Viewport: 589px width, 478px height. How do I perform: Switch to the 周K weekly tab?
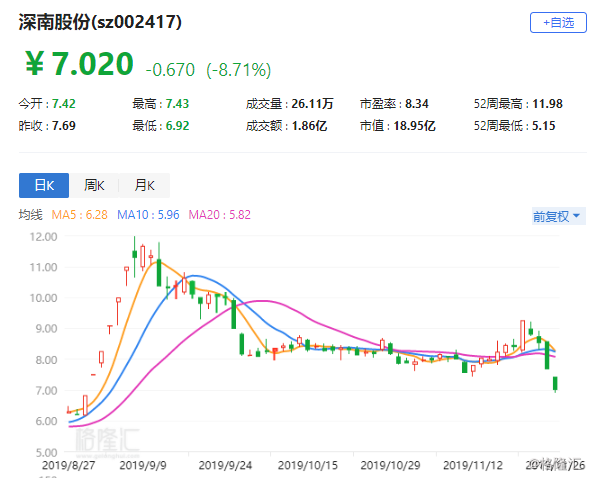(x=94, y=185)
